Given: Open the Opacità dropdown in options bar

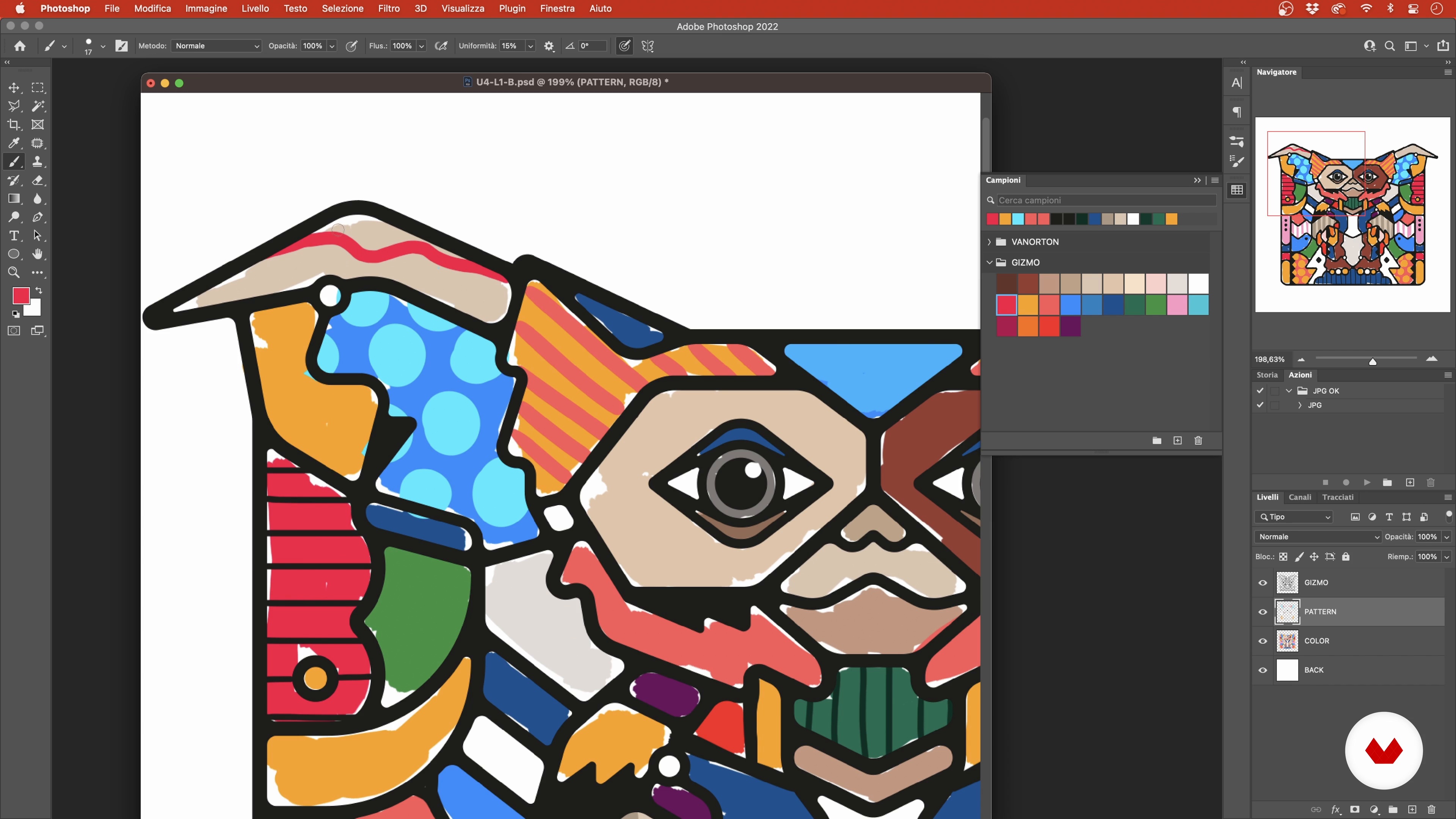Looking at the screenshot, I should click(333, 46).
